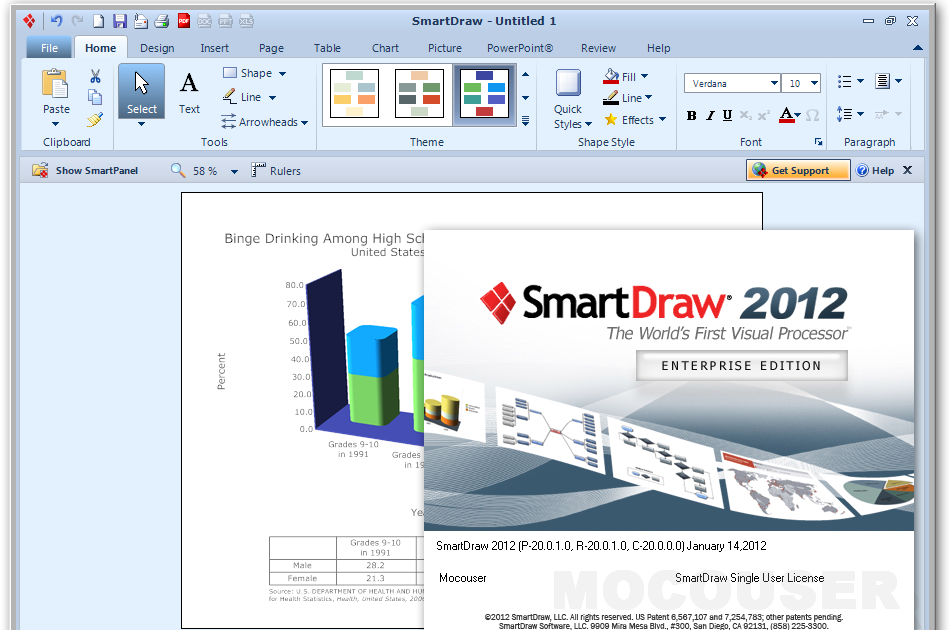Undo the last action
The height and width of the screenshot is (630, 951).
(x=56, y=21)
